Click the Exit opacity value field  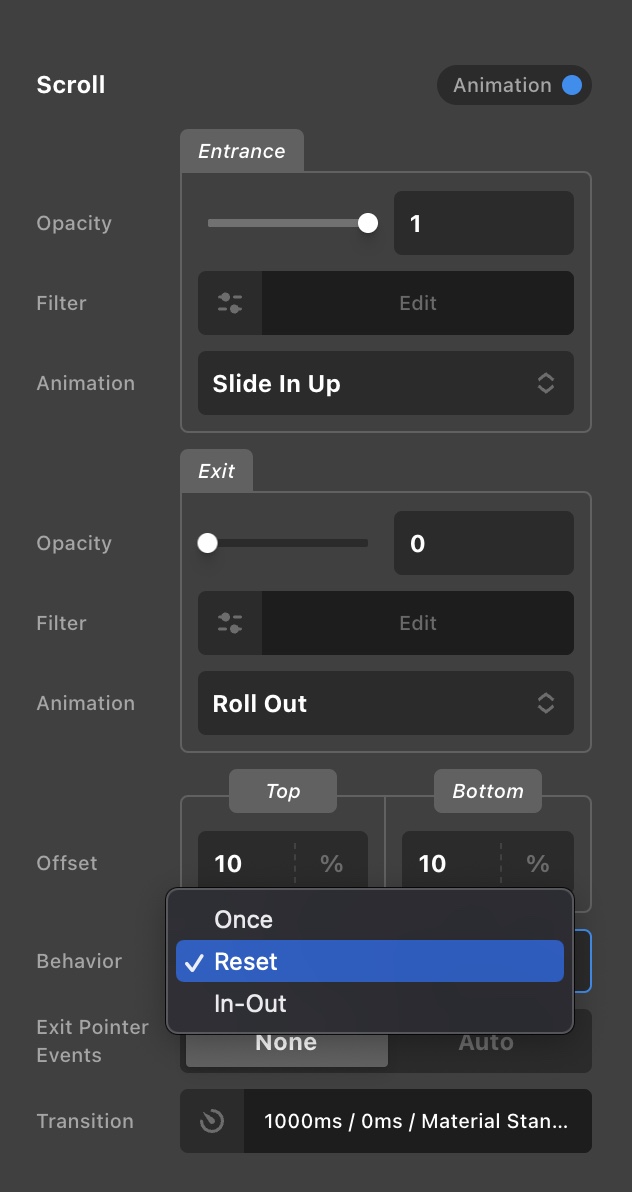click(484, 543)
